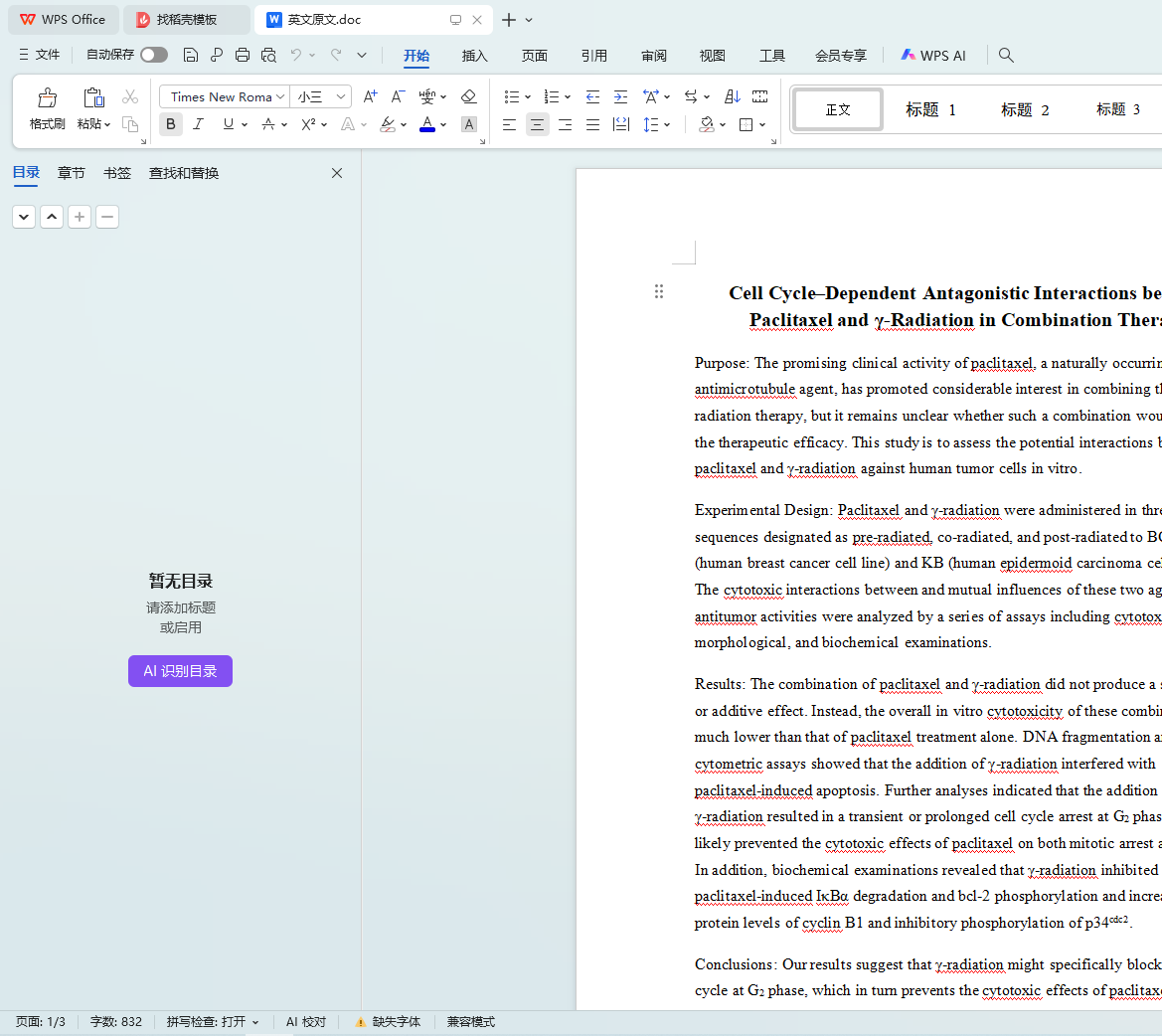Open the 插入 Insert tab
The width and height of the screenshot is (1162, 1036).
pyautogui.click(x=475, y=56)
